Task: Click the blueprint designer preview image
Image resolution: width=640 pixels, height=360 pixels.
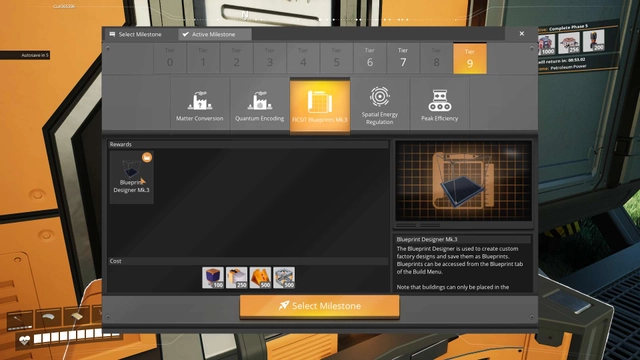Action: click(464, 181)
